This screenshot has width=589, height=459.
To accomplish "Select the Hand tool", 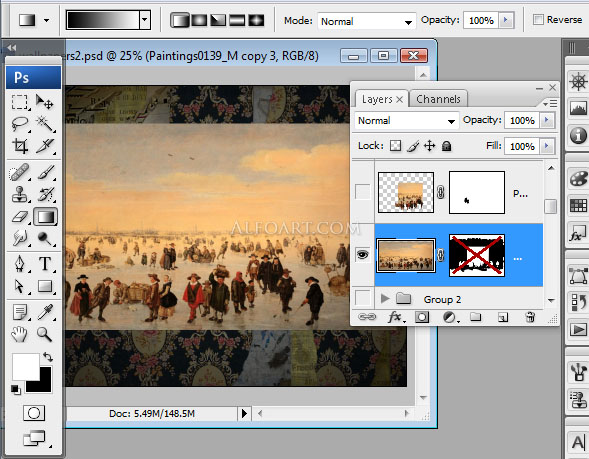I will (x=20, y=334).
